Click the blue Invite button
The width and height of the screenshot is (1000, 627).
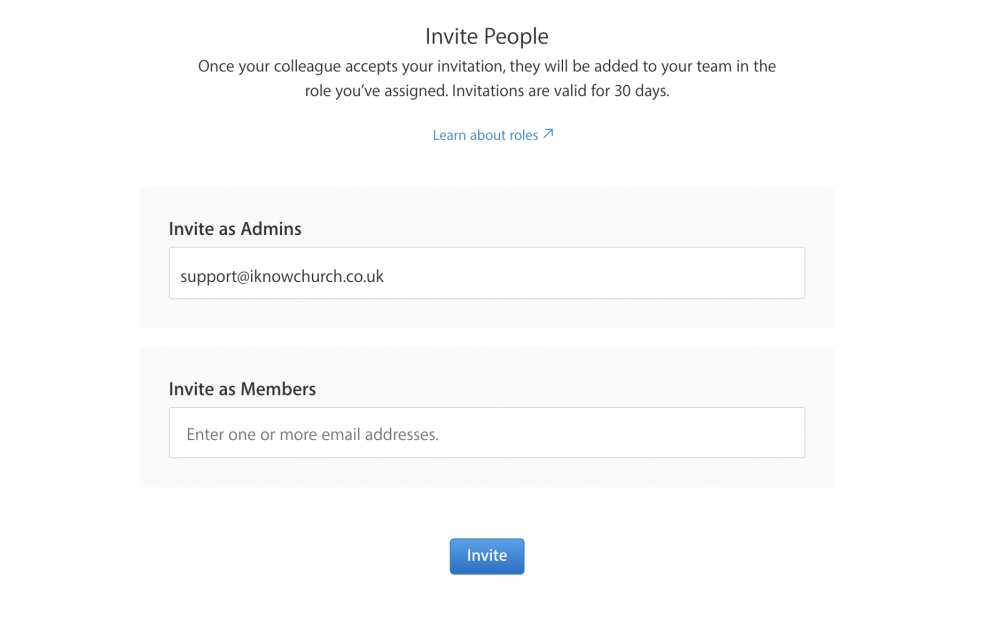pos(487,556)
